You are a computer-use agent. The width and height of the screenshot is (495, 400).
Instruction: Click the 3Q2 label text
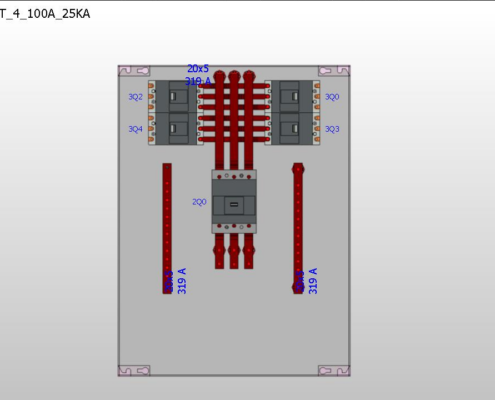click(x=135, y=97)
